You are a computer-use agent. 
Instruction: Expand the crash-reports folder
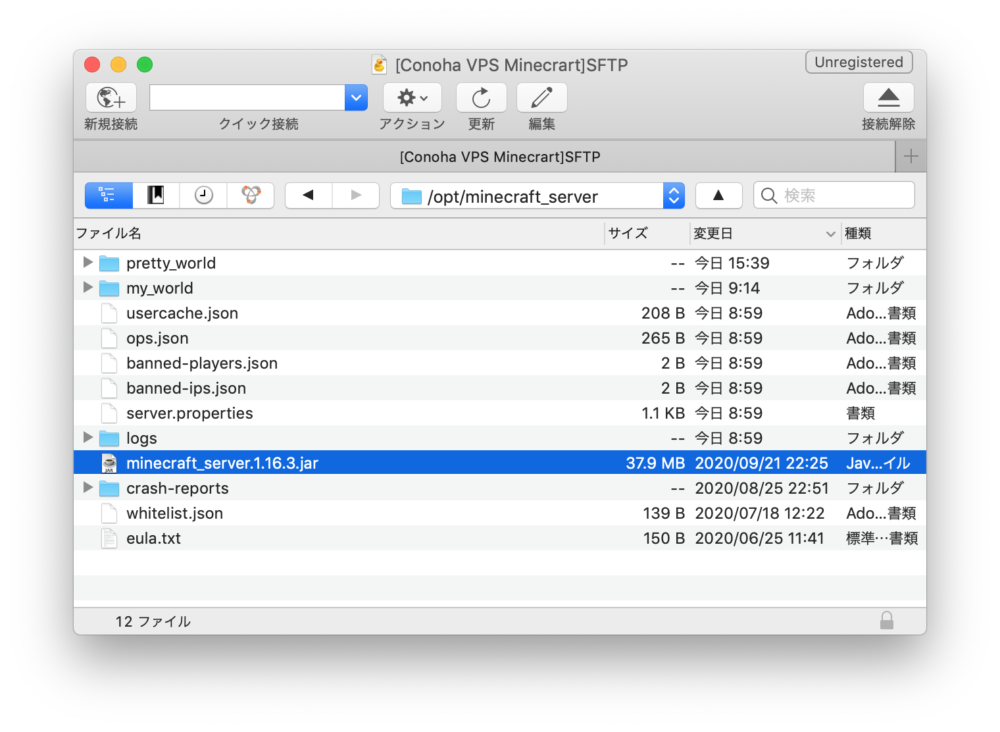[x=88, y=488]
